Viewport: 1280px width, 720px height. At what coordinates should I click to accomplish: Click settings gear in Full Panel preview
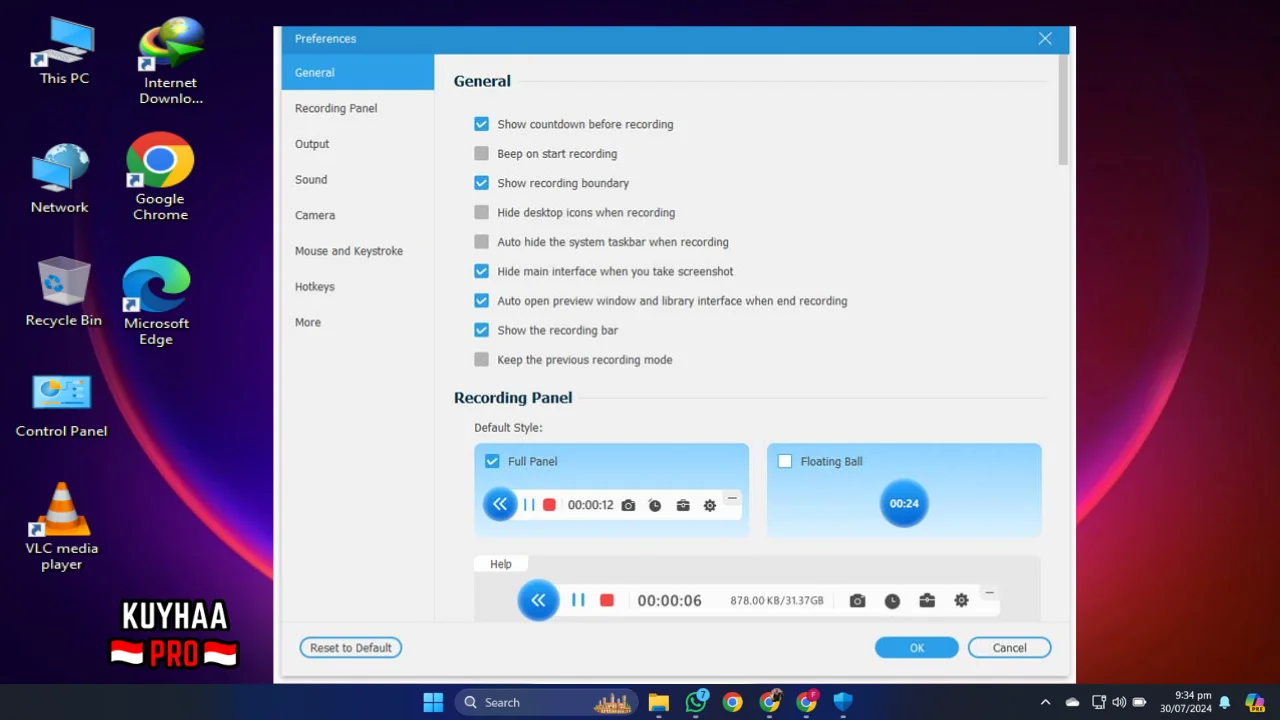tap(710, 506)
